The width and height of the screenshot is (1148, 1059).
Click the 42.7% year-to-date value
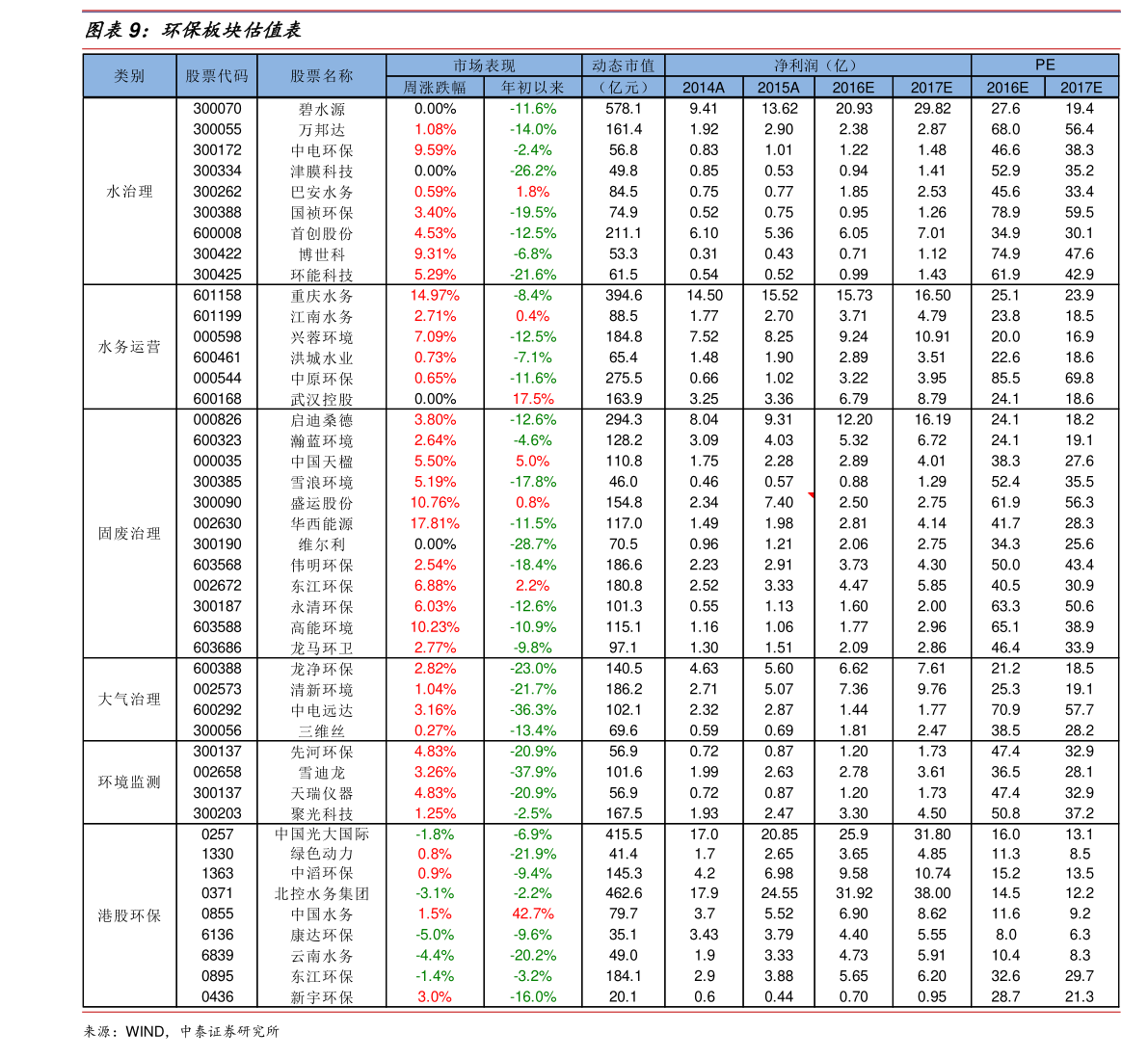pyautogui.click(x=533, y=914)
